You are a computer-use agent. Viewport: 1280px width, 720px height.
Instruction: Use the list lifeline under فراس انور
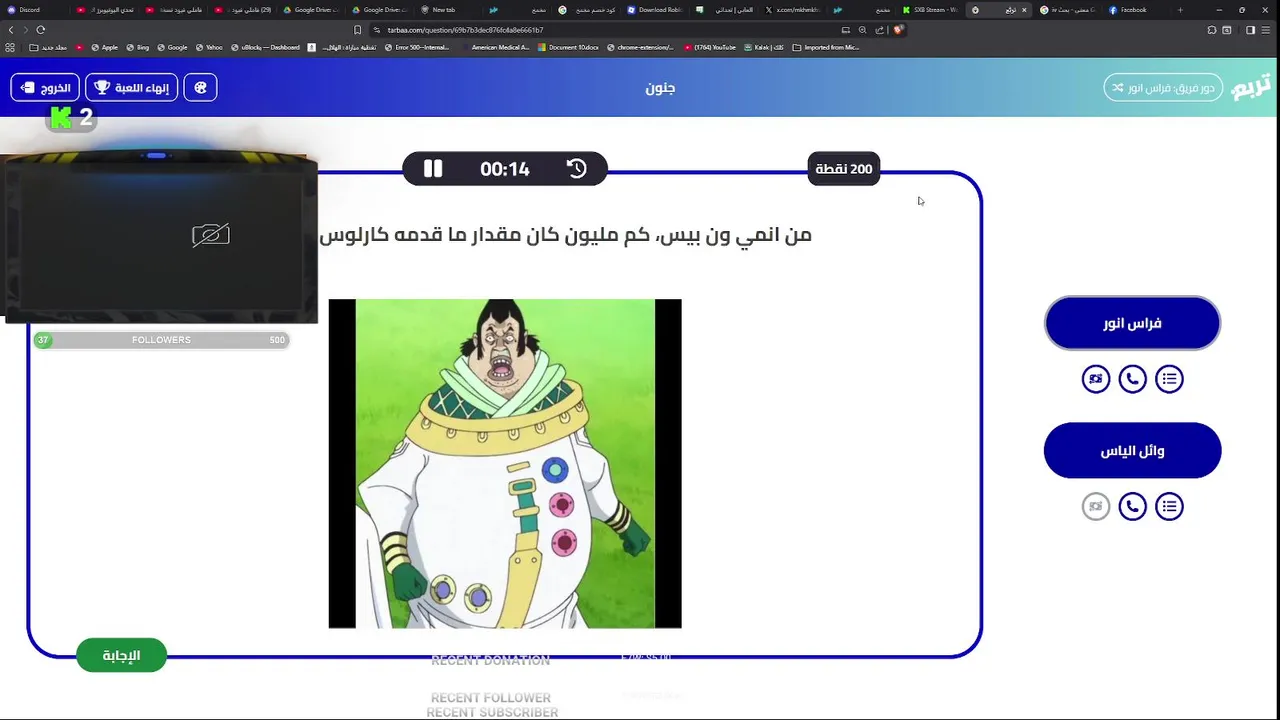1169,379
